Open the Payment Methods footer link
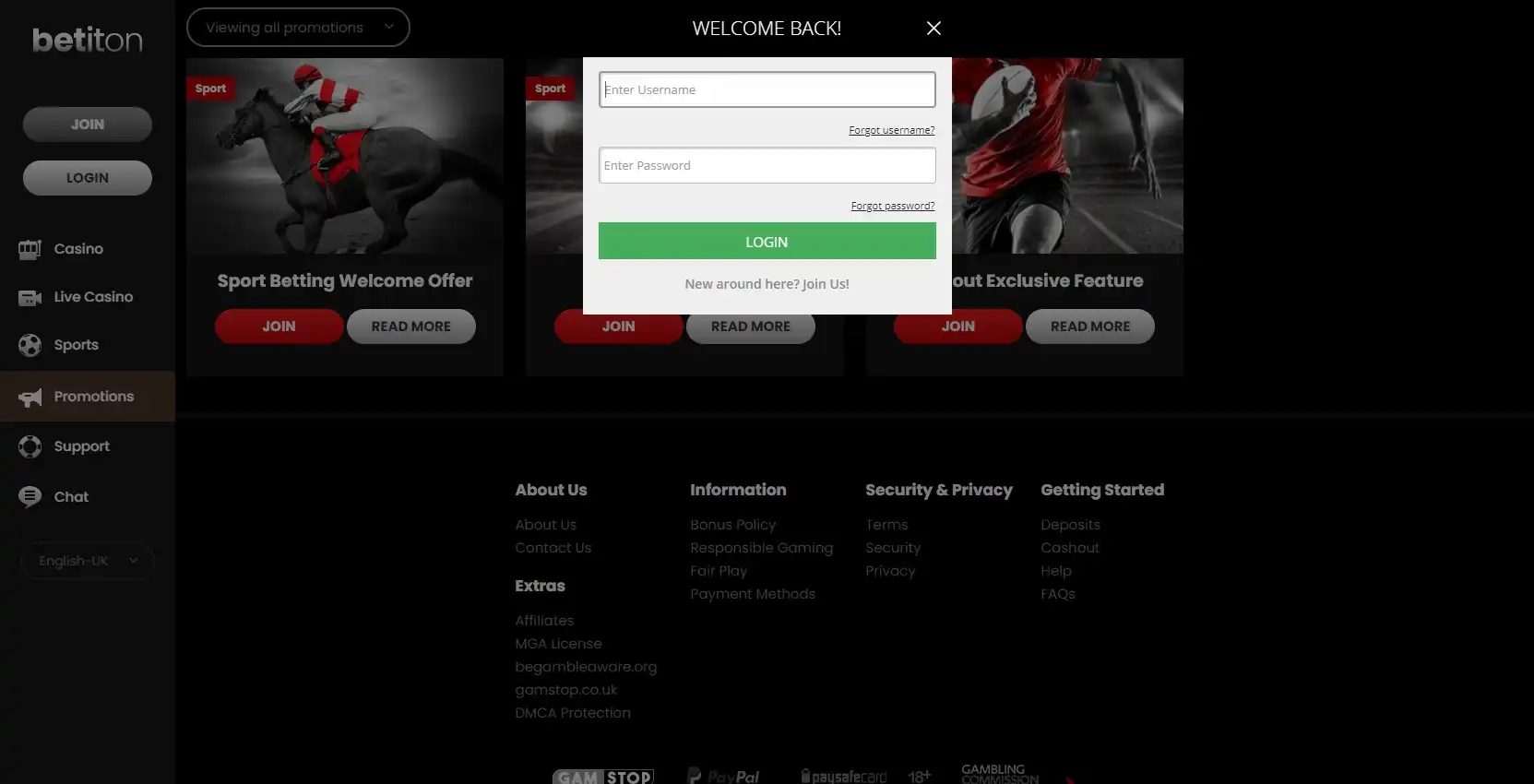Image resolution: width=1534 pixels, height=784 pixels. coord(753,594)
